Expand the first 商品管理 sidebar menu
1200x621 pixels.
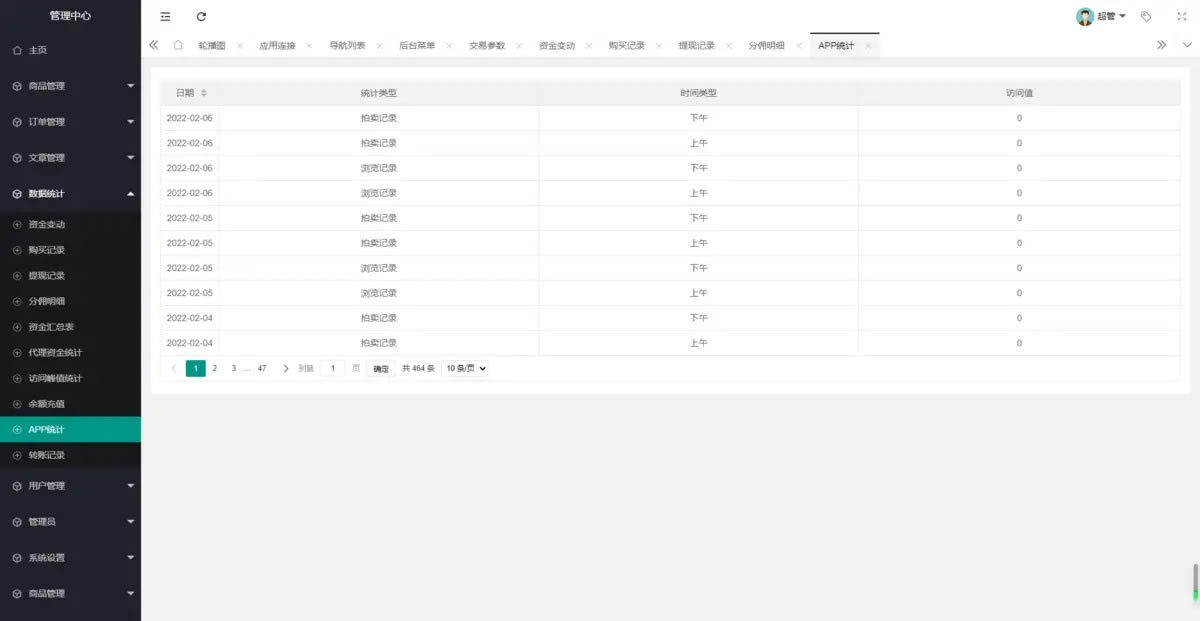[70, 86]
